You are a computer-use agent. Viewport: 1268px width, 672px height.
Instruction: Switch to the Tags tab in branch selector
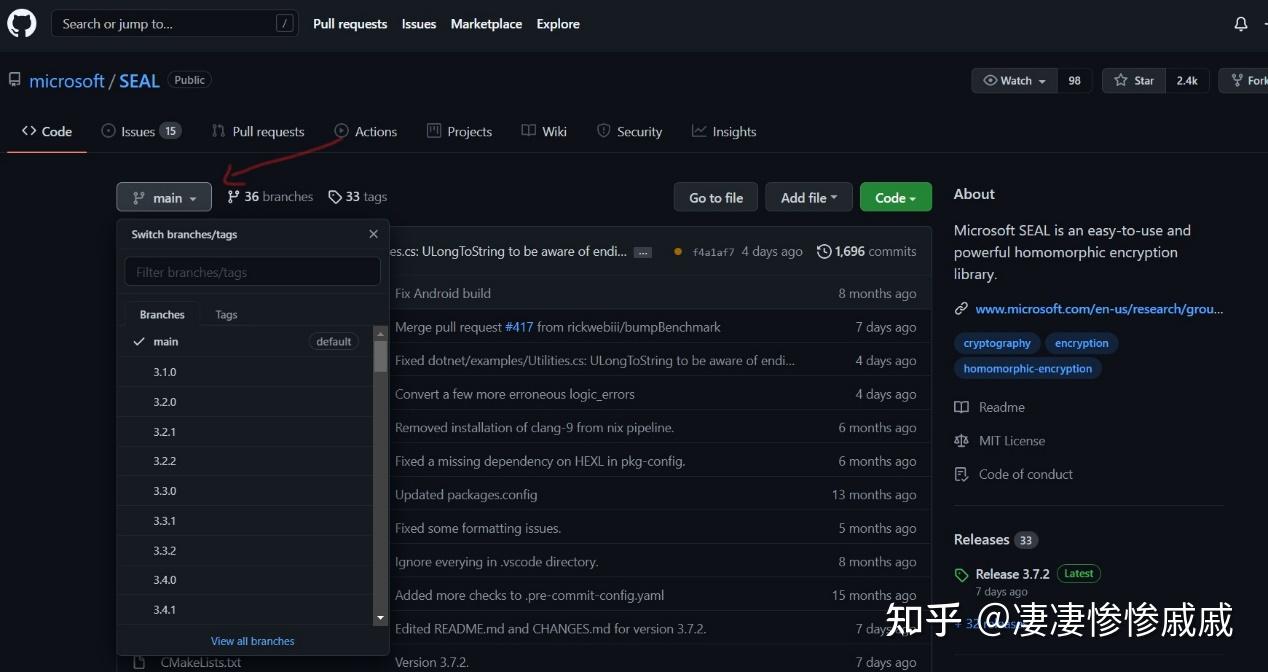point(226,314)
